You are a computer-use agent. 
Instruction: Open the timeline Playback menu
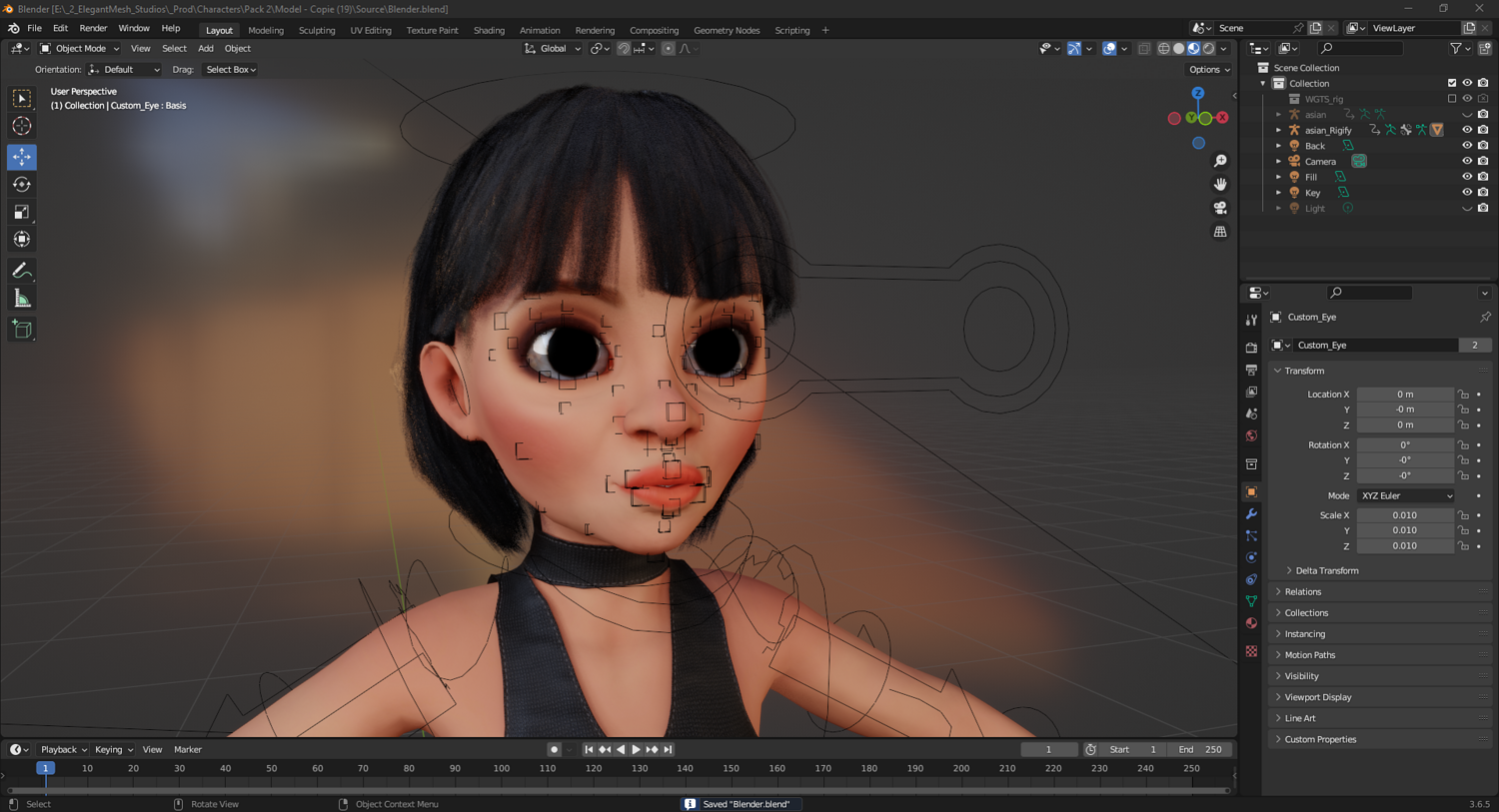63,749
